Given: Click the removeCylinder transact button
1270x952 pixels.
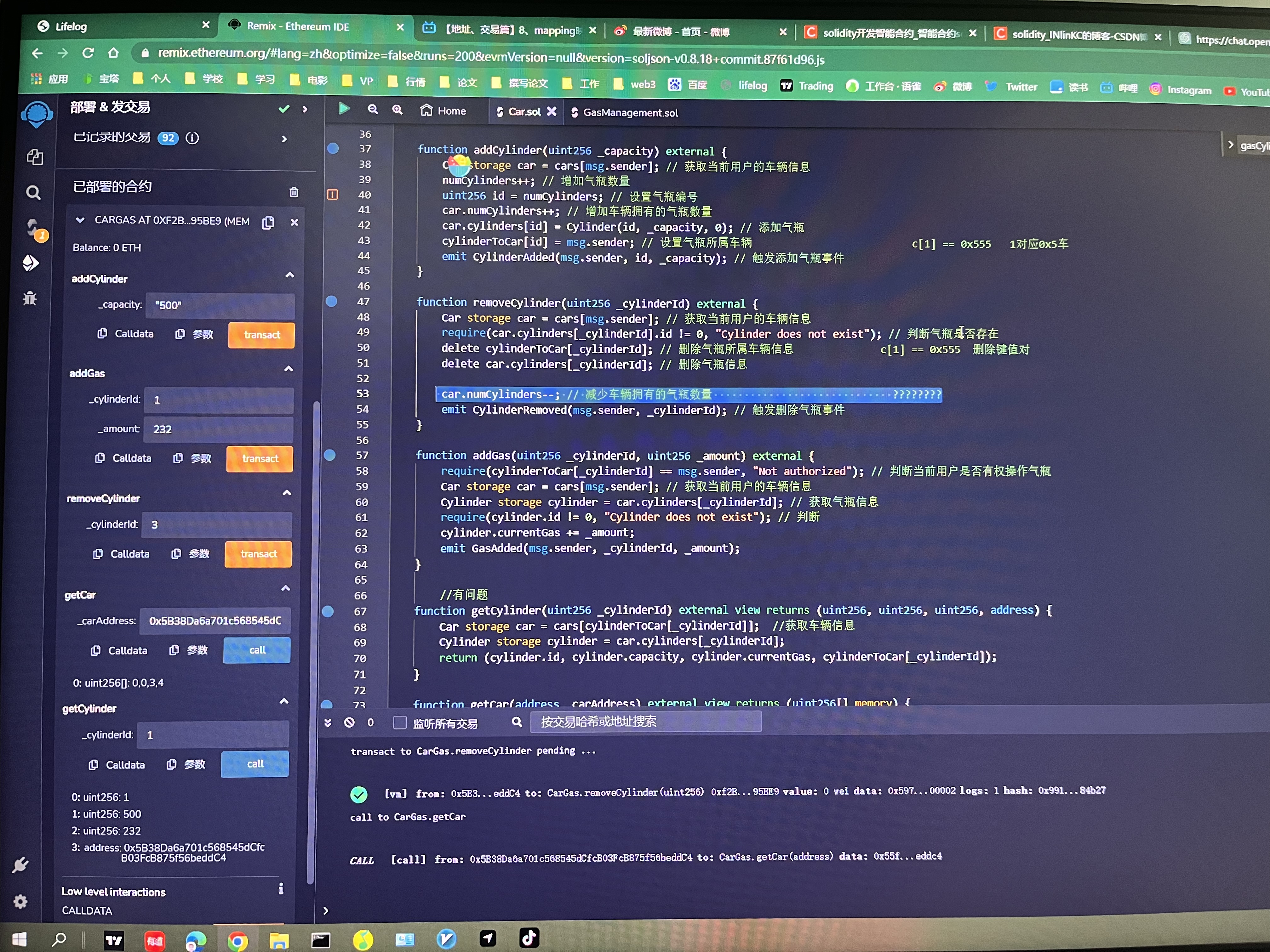Looking at the screenshot, I should pos(258,554).
